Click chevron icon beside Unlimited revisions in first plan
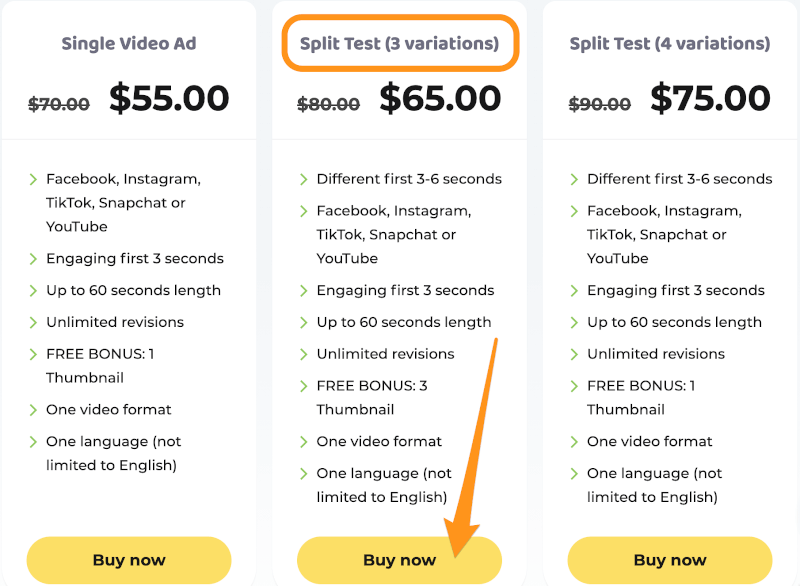 click(x=33, y=322)
